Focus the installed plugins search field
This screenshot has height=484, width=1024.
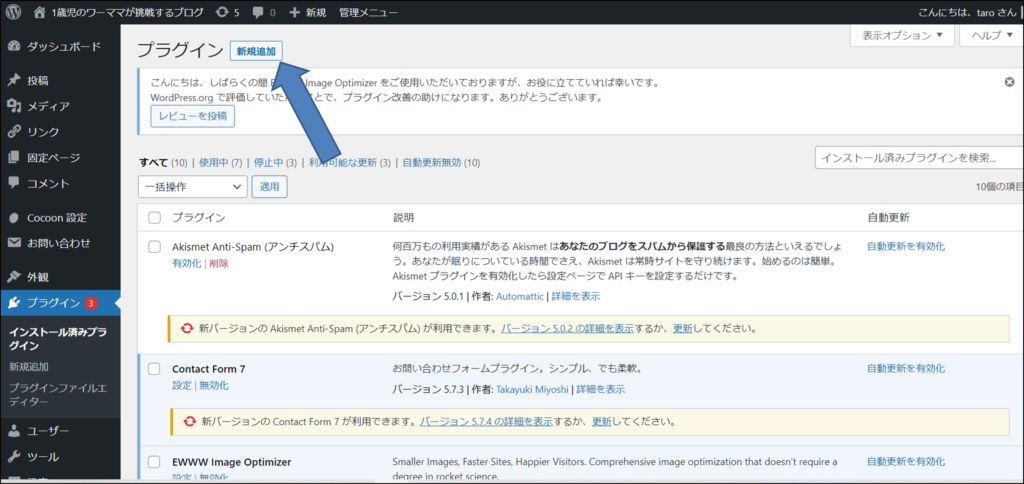point(919,157)
